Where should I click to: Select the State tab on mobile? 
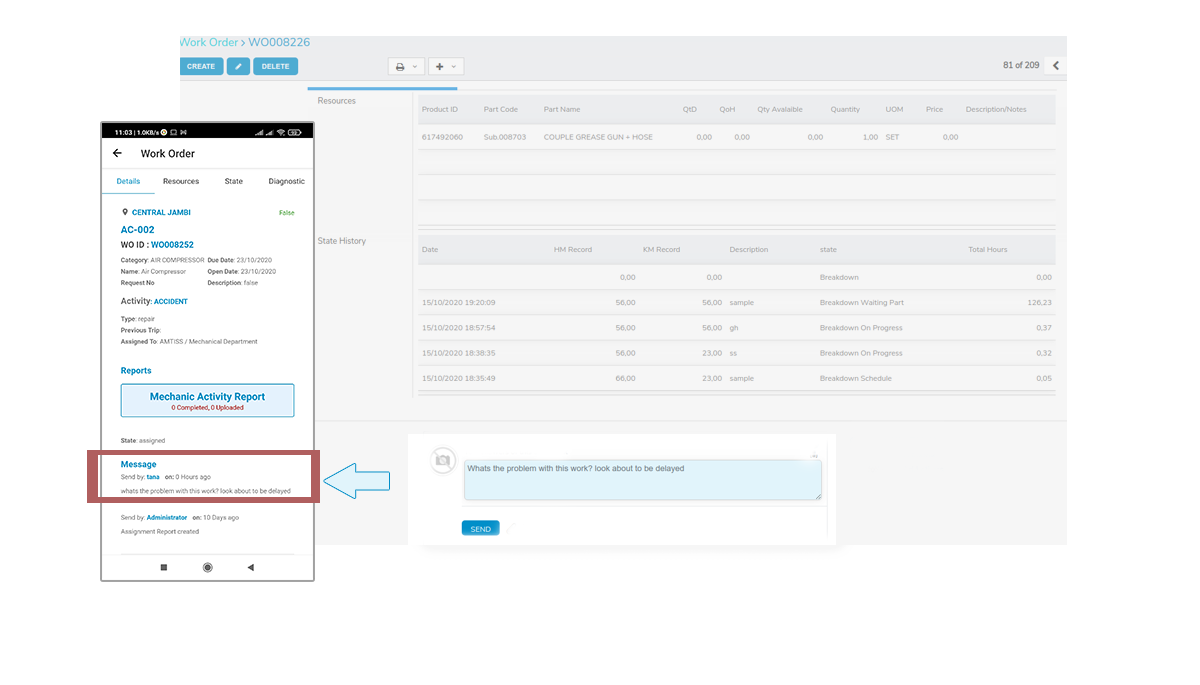(x=233, y=181)
